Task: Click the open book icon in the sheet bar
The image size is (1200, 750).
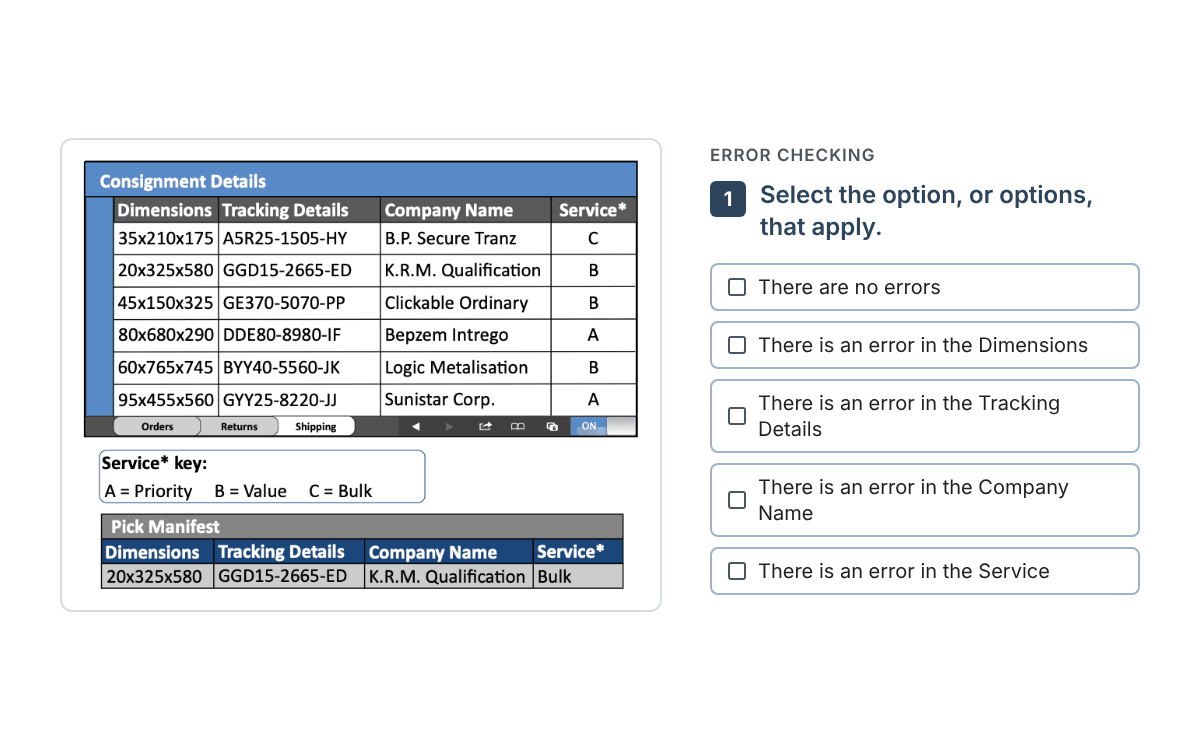Action: (518, 427)
